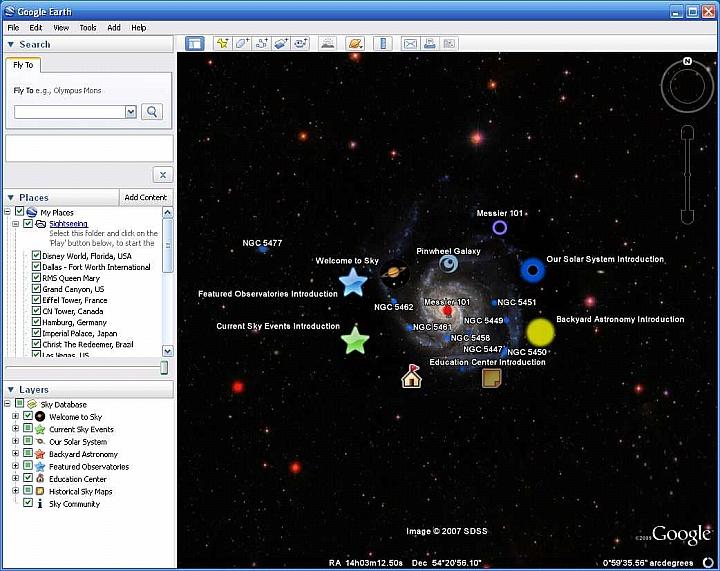Add a placemark with star pin icon
This screenshot has height=571, width=720.
coord(223,44)
